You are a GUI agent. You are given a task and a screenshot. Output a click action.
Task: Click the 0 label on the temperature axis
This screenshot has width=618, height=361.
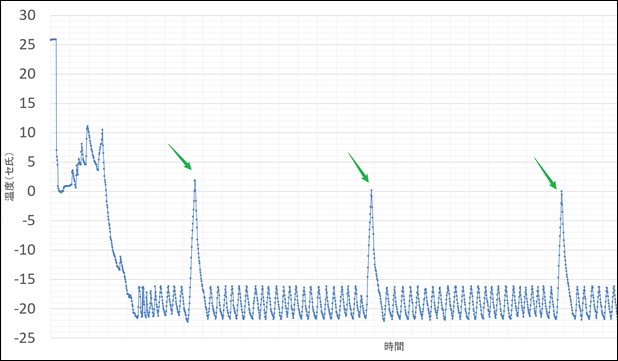[31, 192]
